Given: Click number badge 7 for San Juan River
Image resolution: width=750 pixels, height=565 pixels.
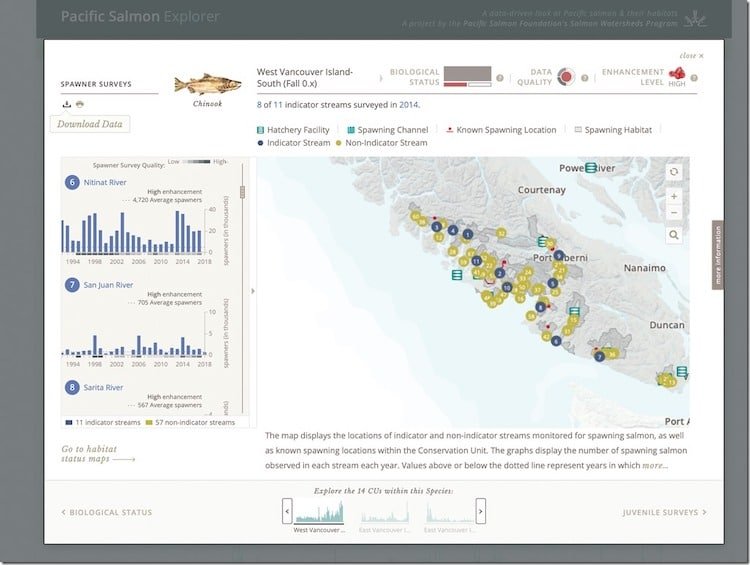Looking at the screenshot, I should coord(72,285).
